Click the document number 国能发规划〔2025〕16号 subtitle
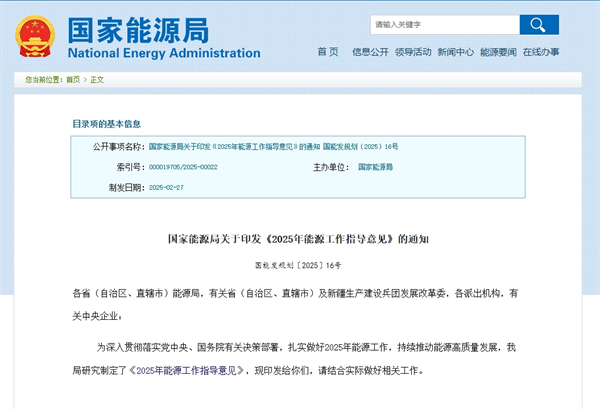 coord(298,265)
